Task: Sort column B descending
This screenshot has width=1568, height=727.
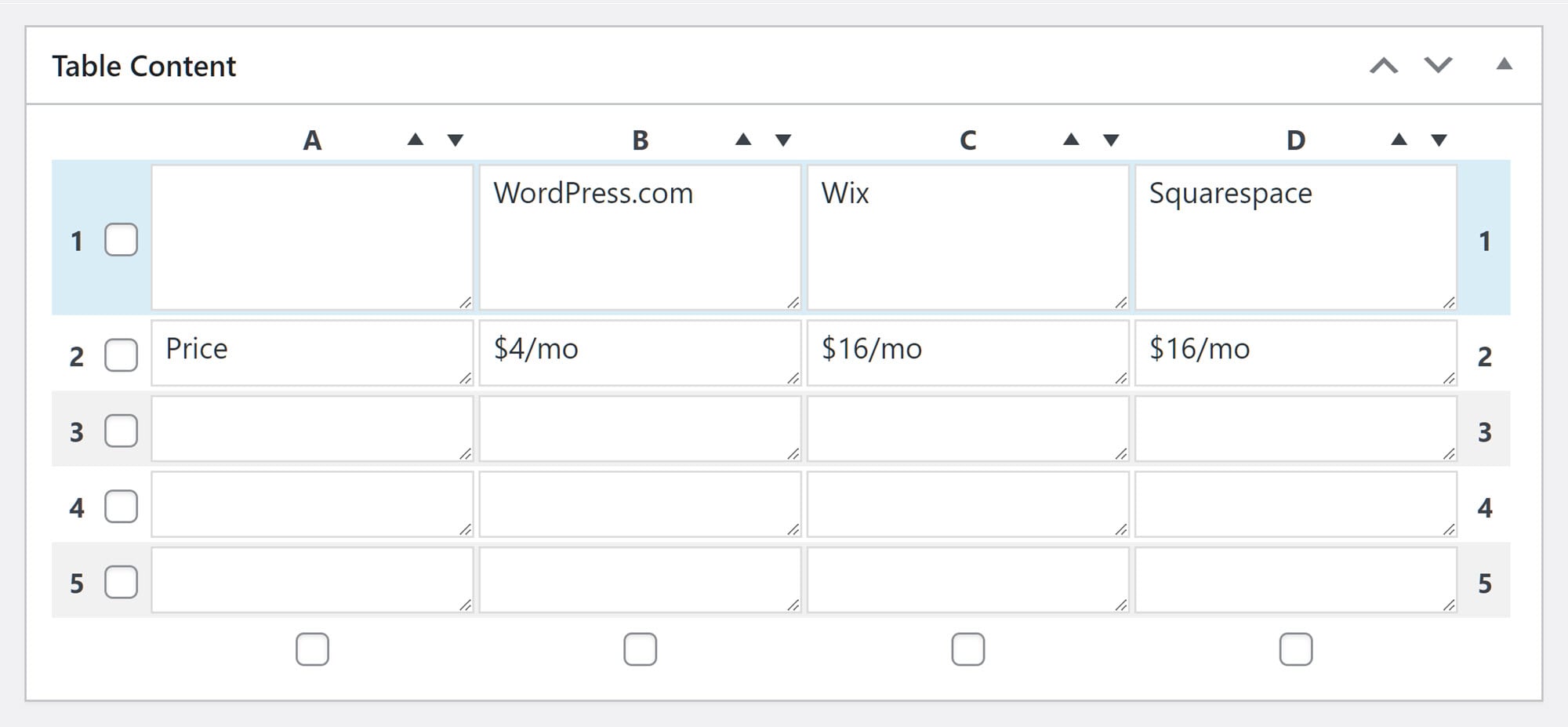Action: tap(782, 140)
